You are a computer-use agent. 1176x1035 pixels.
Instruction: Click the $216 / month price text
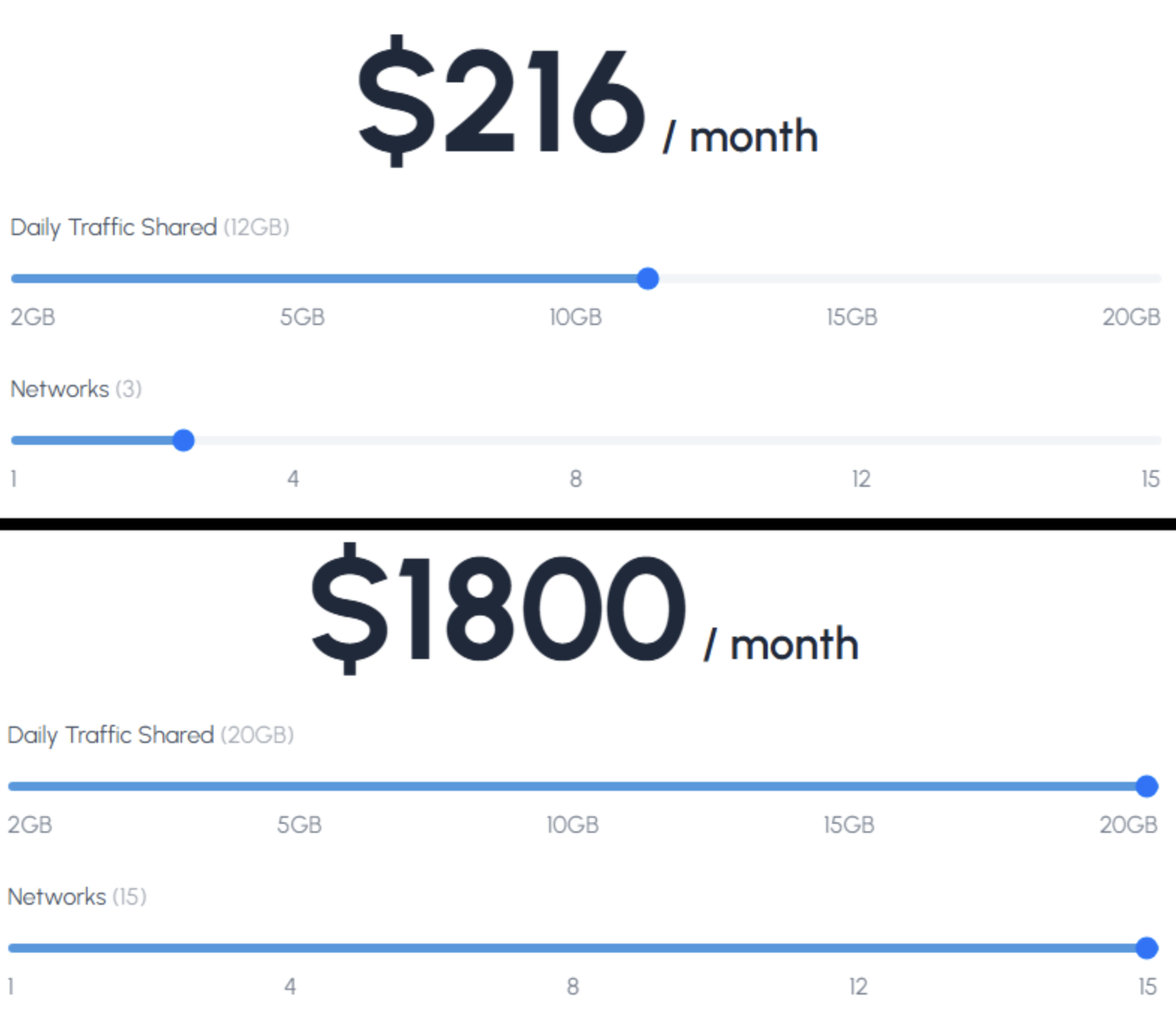pyautogui.click(x=587, y=102)
